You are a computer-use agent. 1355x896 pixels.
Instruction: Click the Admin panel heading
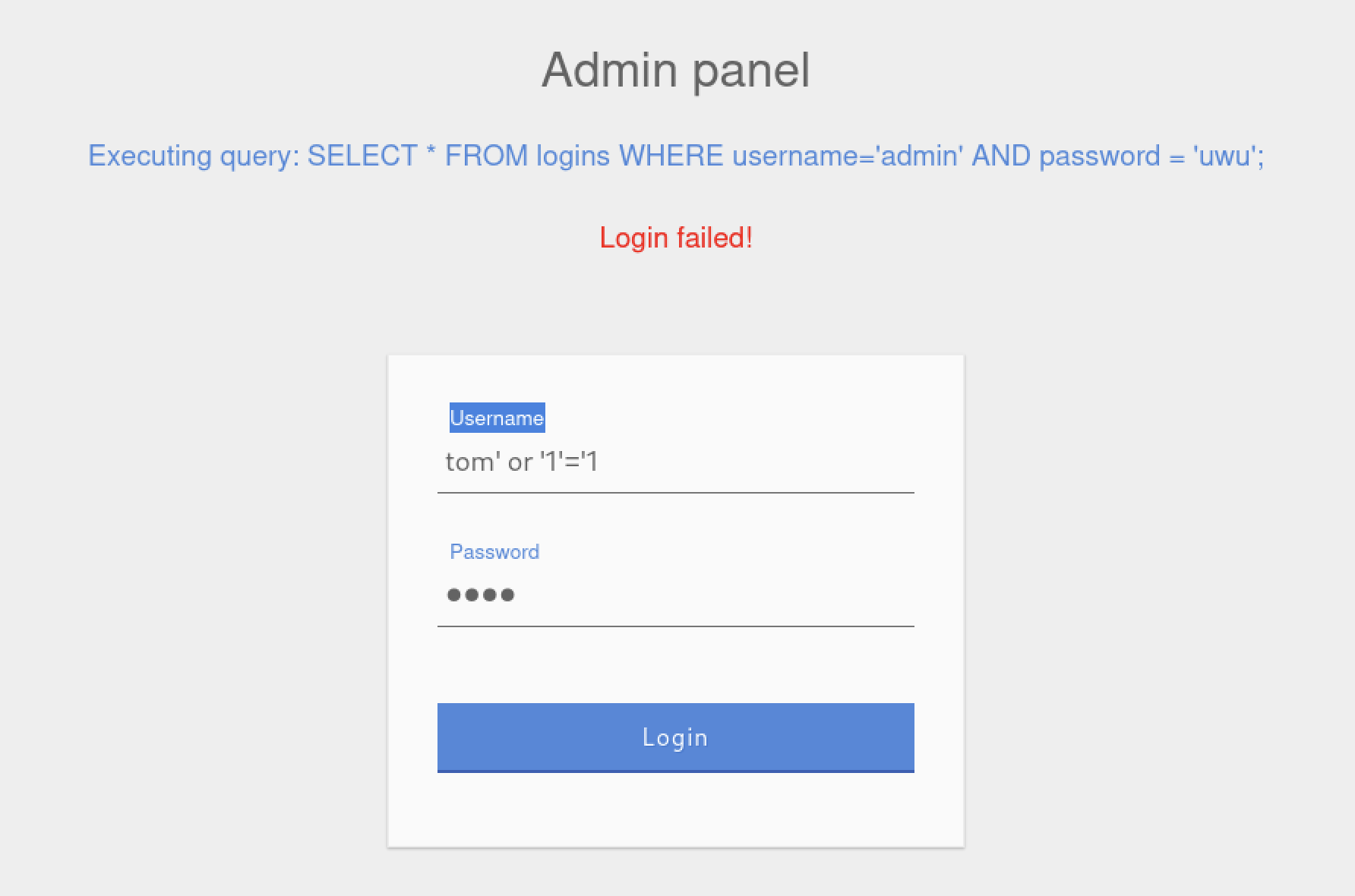pos(675,70)
